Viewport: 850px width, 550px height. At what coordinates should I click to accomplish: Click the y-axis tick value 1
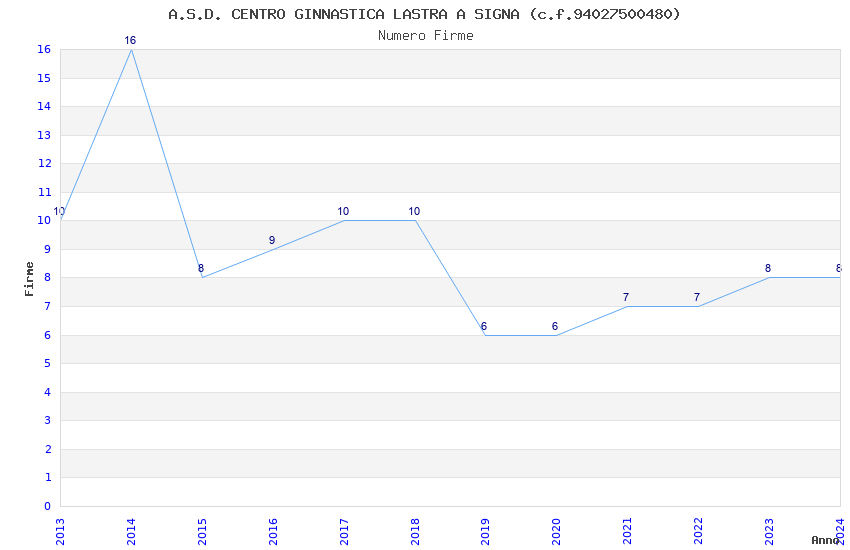pos(48,477)
